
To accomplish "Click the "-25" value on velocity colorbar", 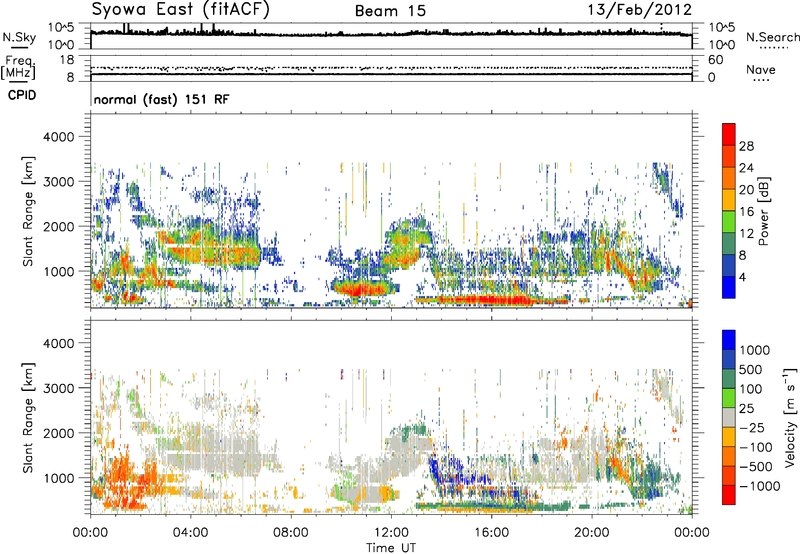I will click(x=753, y=427).
